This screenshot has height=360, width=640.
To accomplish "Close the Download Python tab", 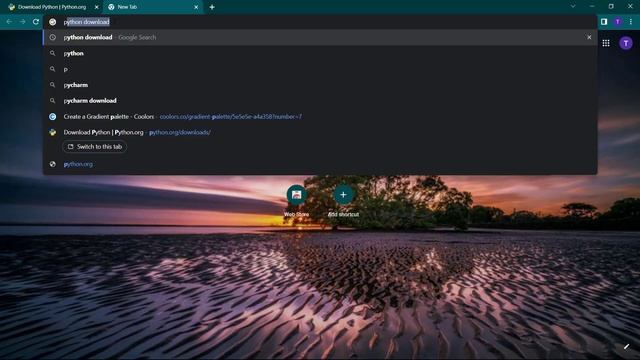I will (x=97, y=7).
